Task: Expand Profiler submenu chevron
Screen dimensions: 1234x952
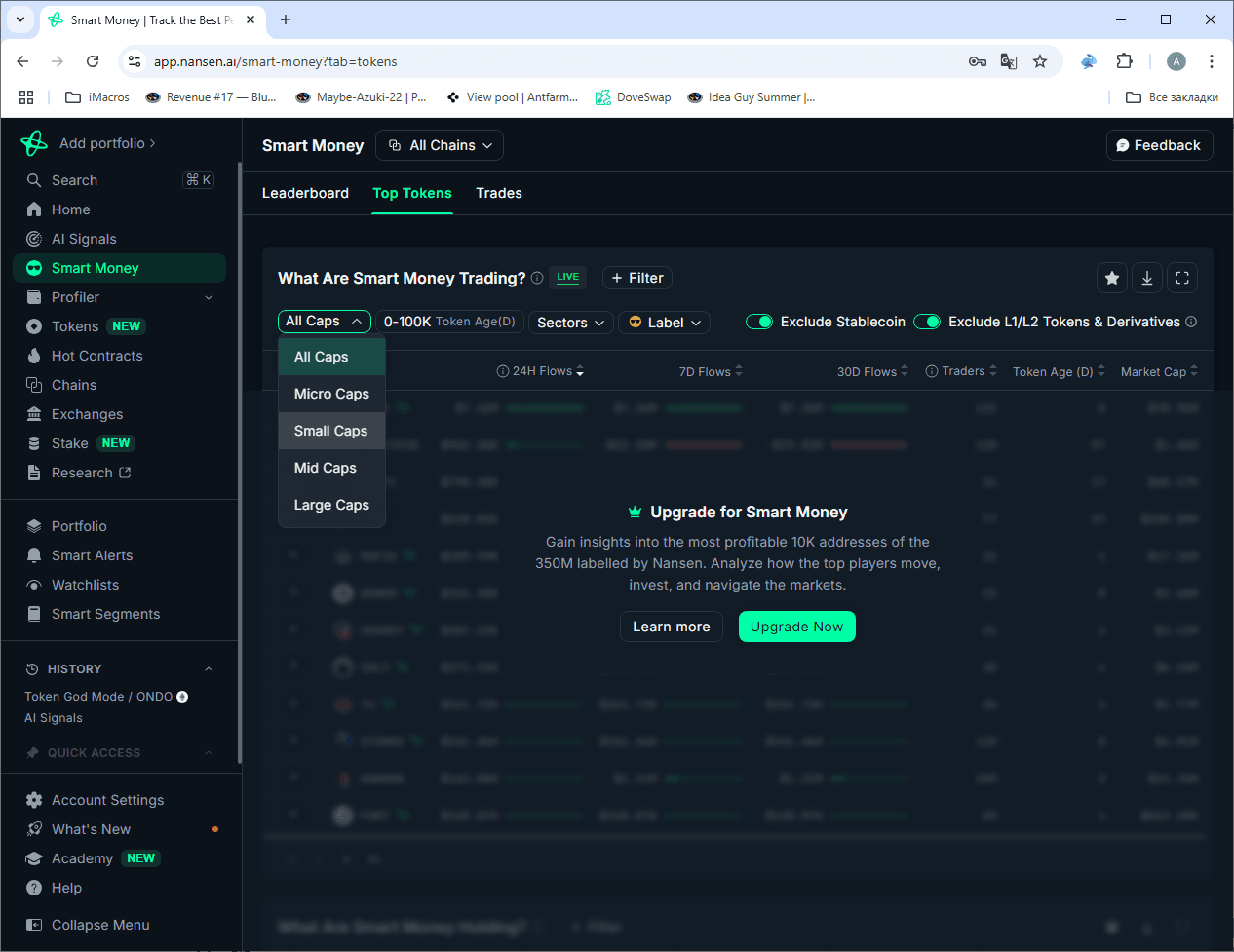Action: point(209,297)
